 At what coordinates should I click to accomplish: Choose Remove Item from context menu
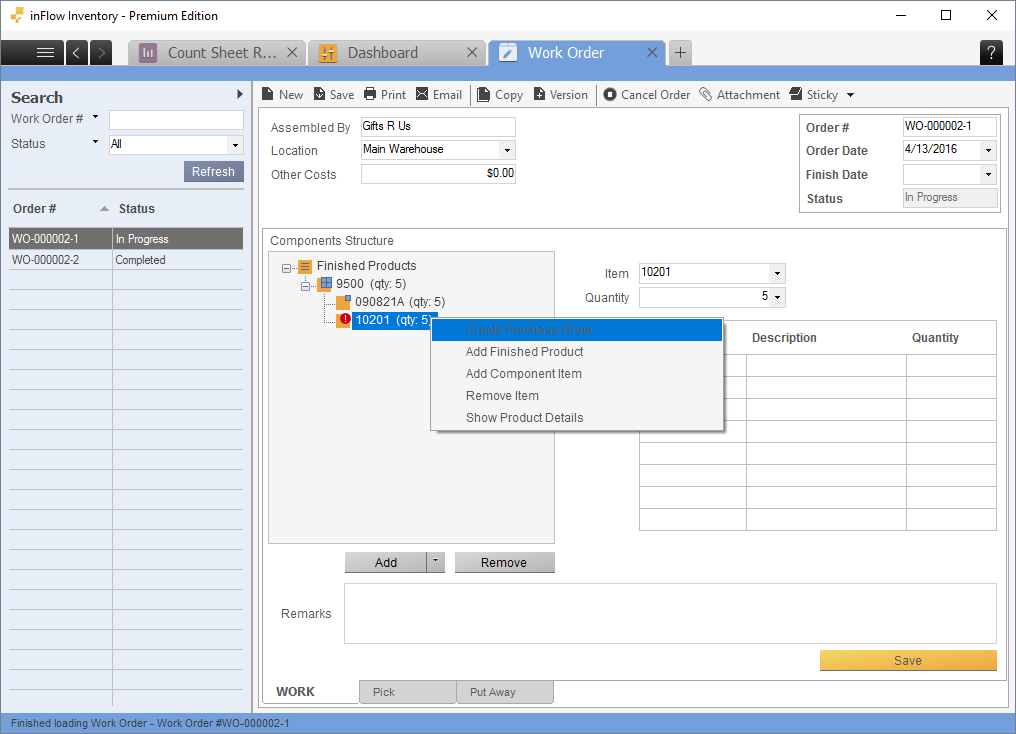tap(577, 396)
